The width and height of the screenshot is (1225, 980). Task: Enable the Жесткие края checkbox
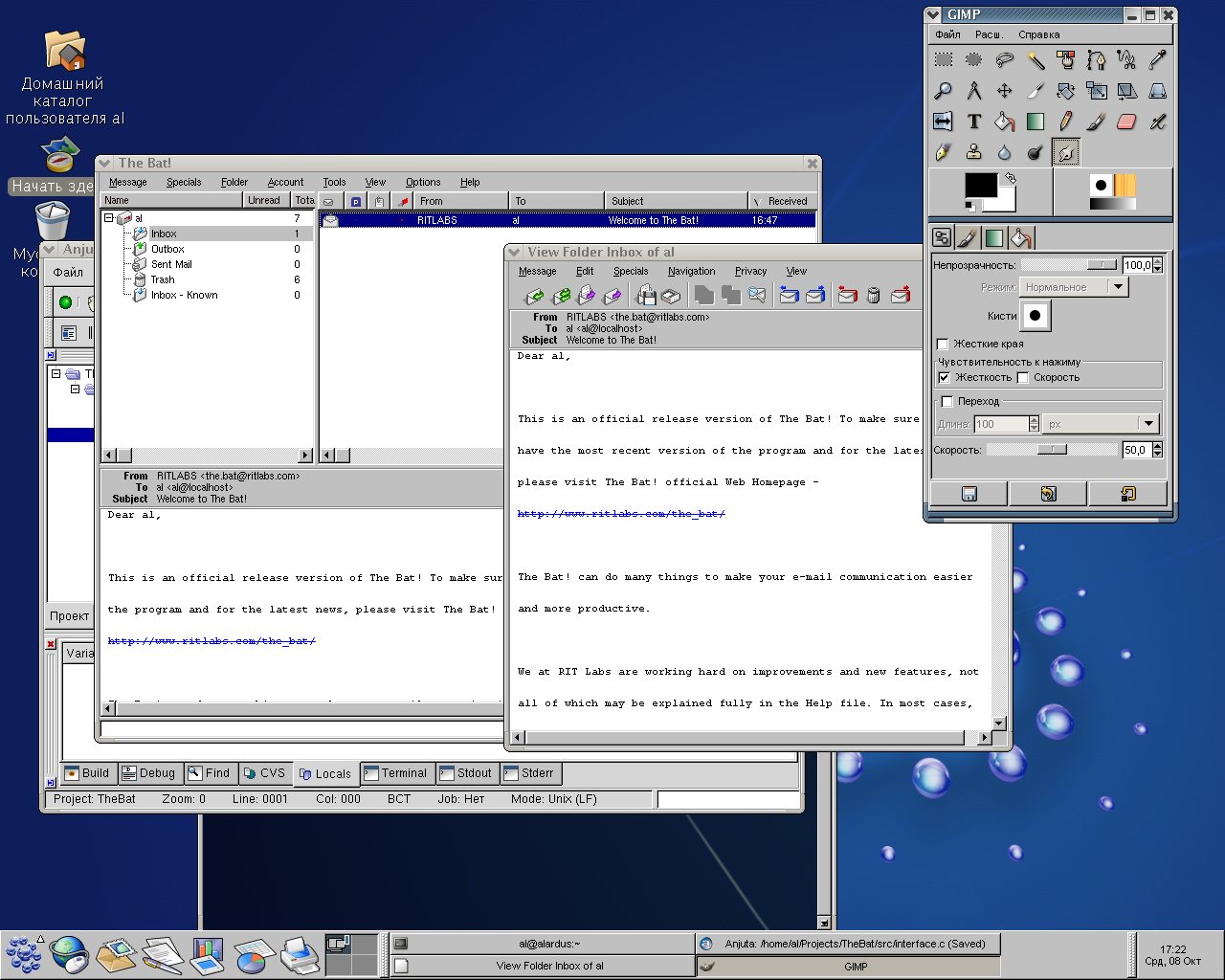(943, 344)
